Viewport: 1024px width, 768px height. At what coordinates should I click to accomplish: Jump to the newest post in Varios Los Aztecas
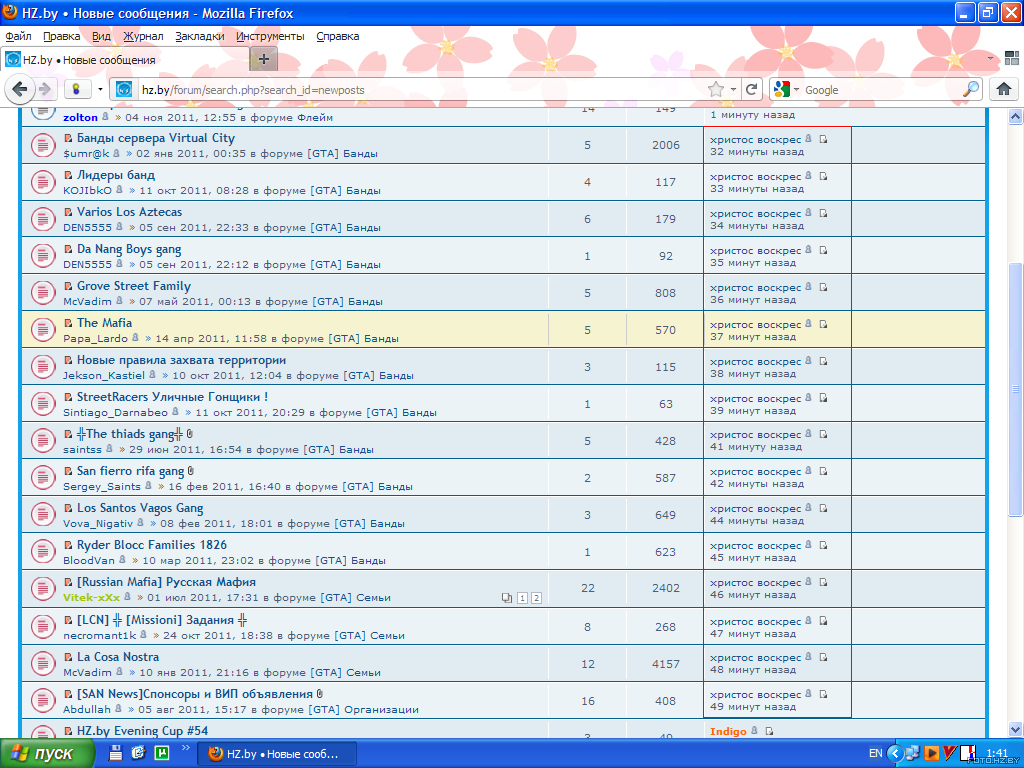click(68, 212)
